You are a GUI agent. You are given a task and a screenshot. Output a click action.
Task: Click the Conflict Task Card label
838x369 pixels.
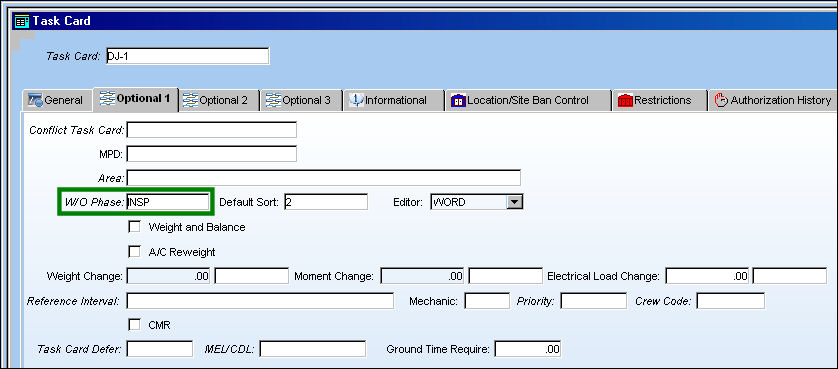[x=76, y=130]
